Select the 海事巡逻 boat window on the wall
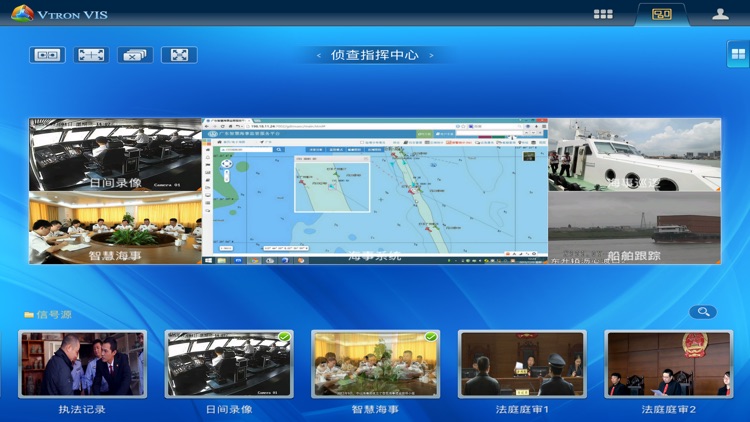 click(x=634, y=155)
